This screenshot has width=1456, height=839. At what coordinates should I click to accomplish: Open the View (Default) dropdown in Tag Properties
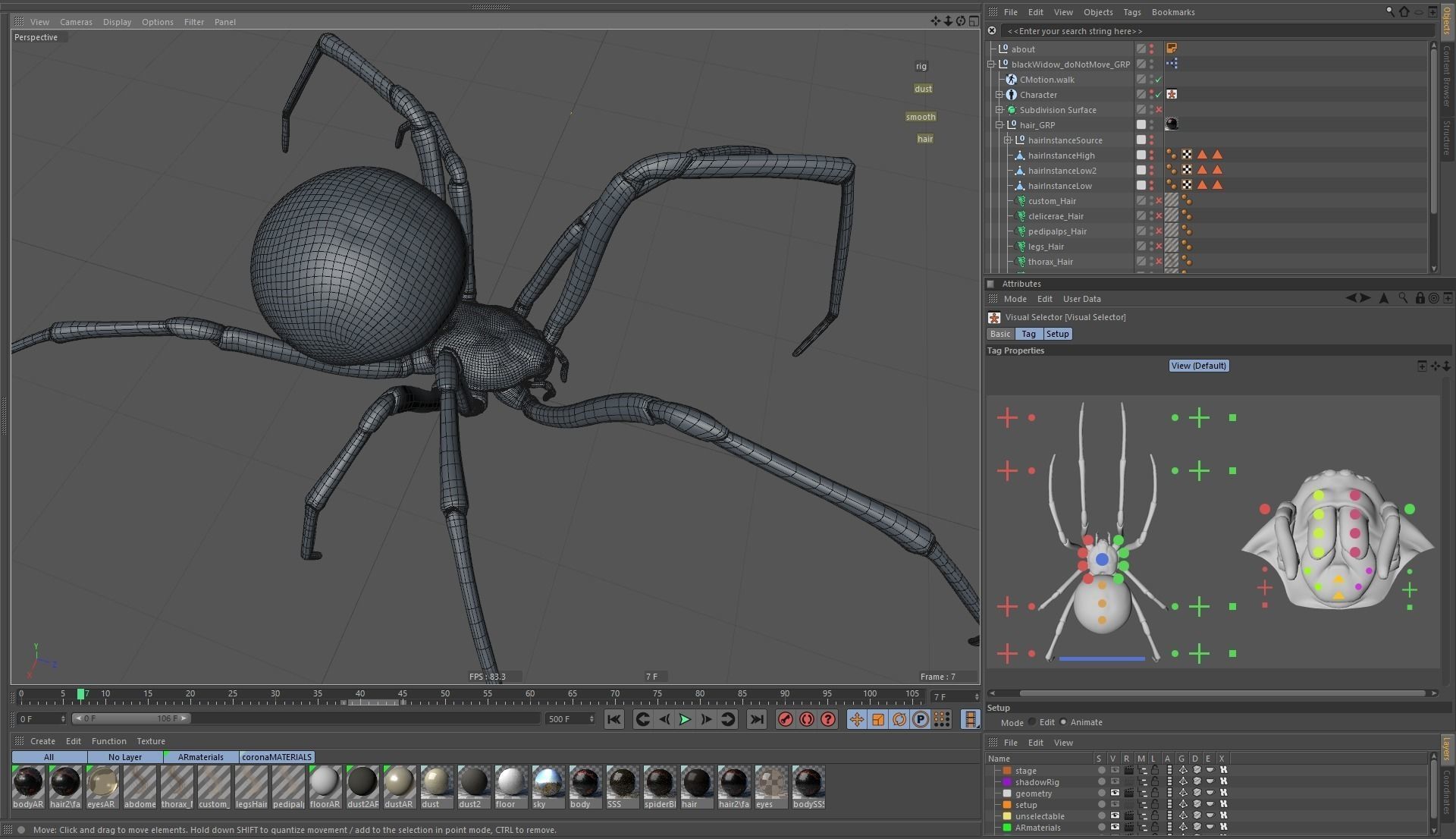tap(1198, 366)
